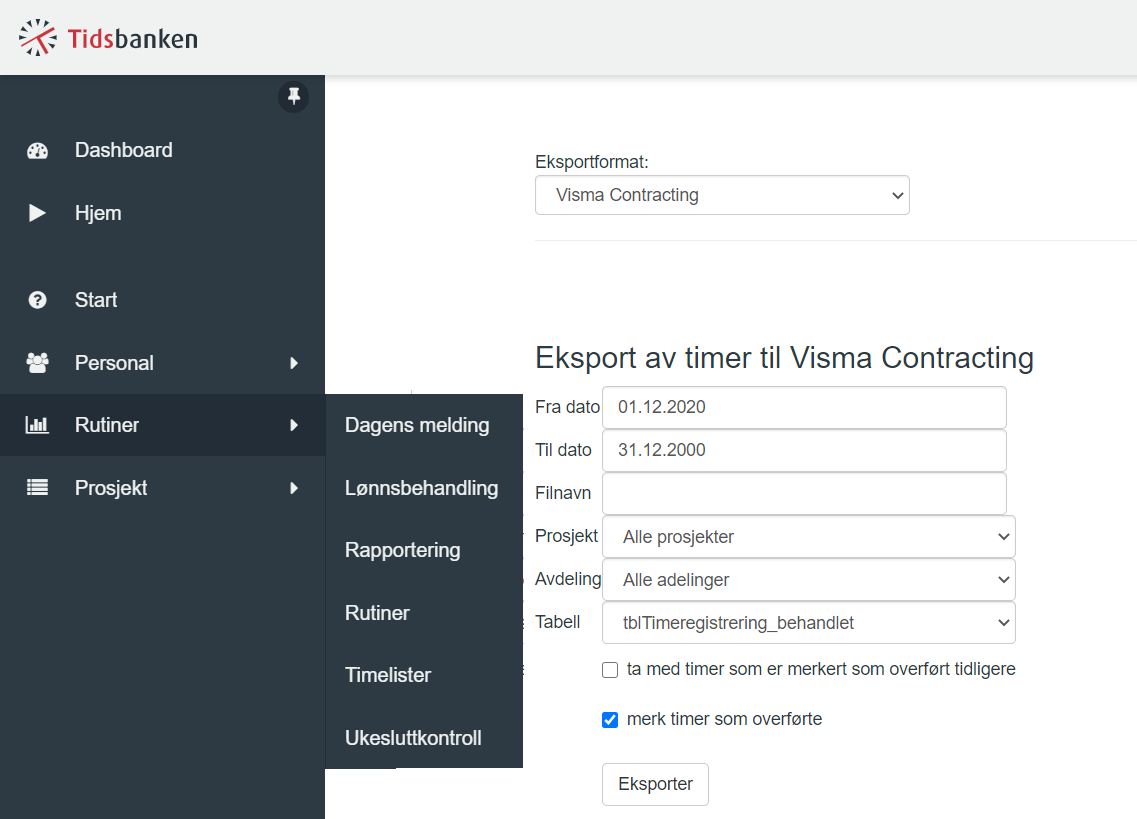1137x819 pixels.
Task: Click the Rutiner bar chart icon
Action: tap(37, 425)
